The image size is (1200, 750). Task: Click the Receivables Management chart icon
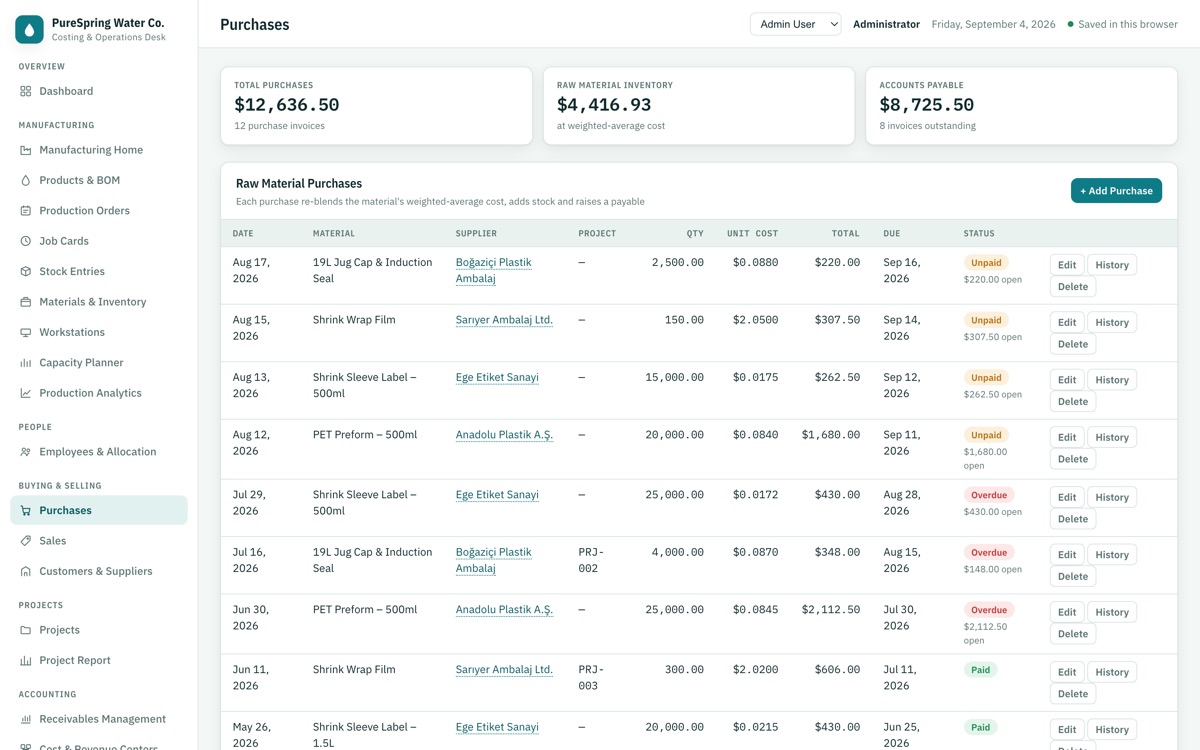coord(26,719)
